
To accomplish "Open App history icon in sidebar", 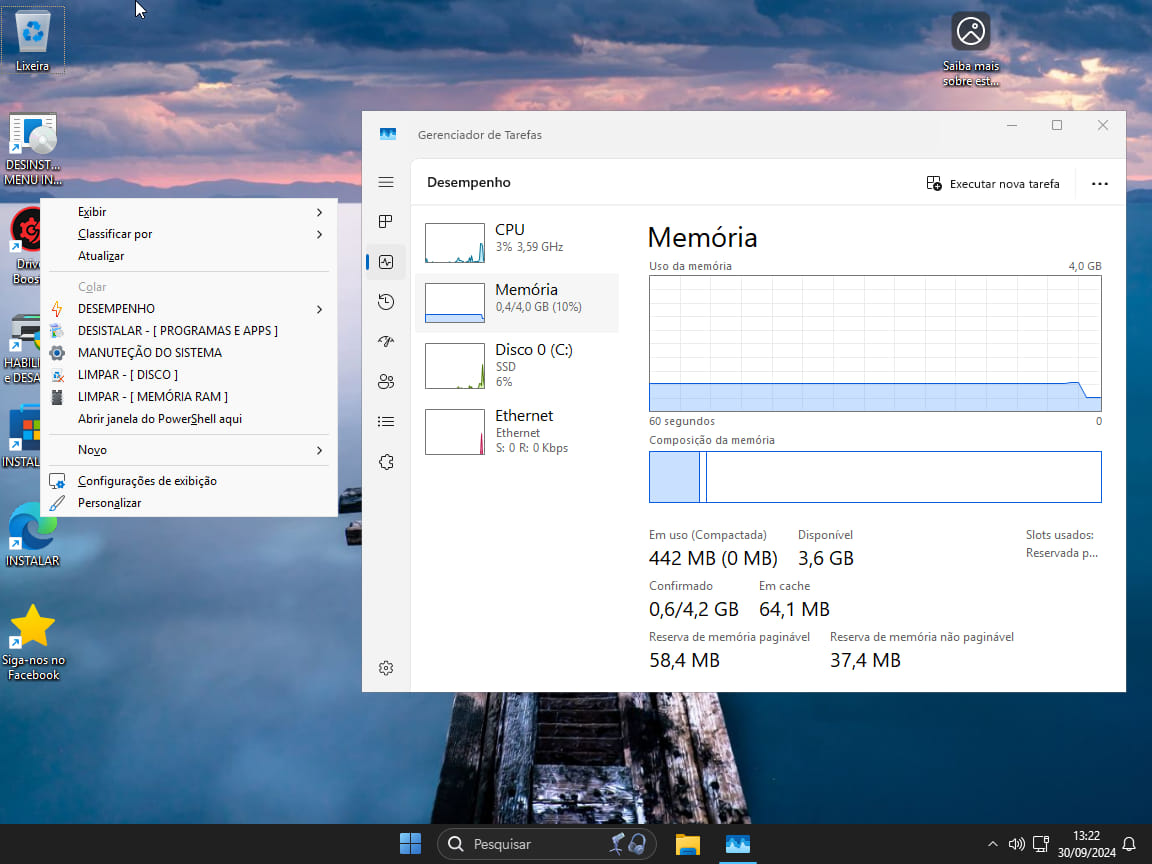I will (x=386, y=302).
